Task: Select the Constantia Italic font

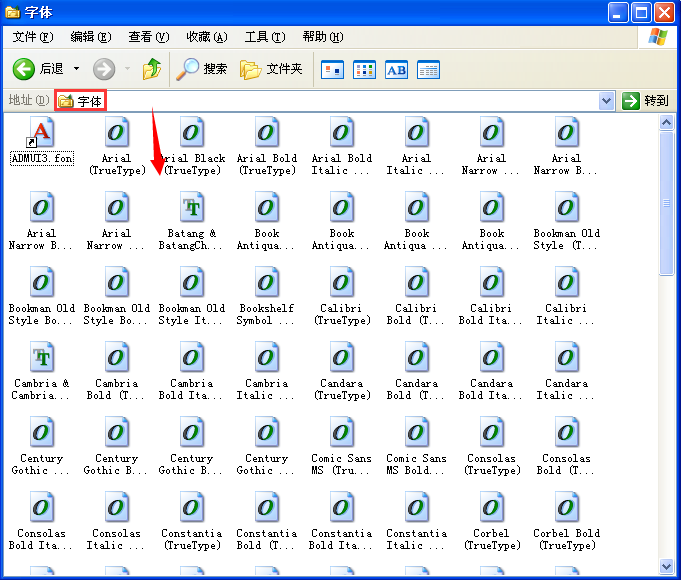Action: [x=416, y=522]
